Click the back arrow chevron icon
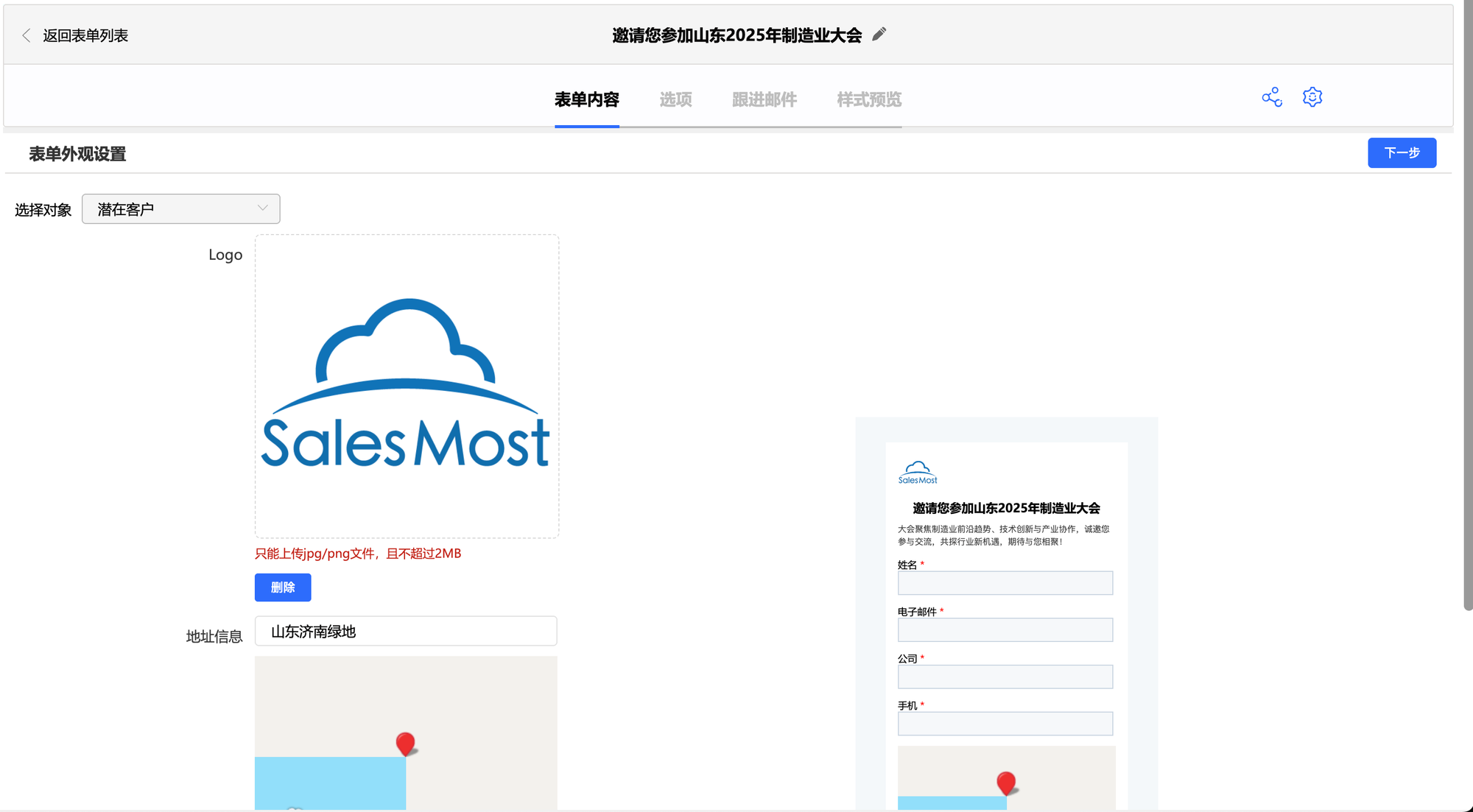1473x812 pixels. (27, 35)
